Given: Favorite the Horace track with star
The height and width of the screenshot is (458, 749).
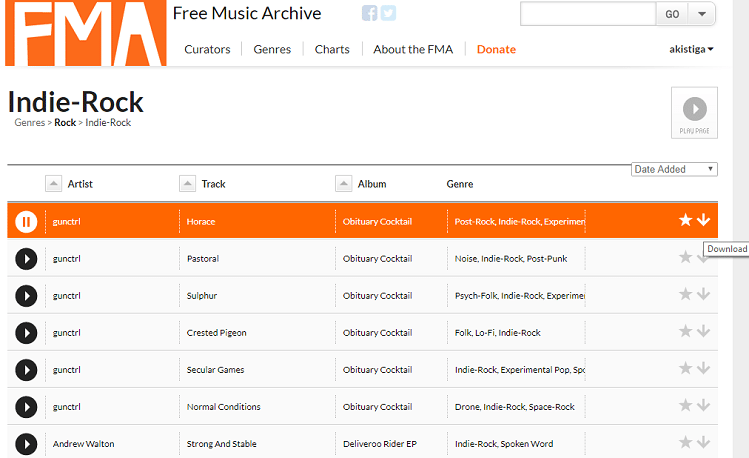Looking at the screenshot, I should (685, 220).
